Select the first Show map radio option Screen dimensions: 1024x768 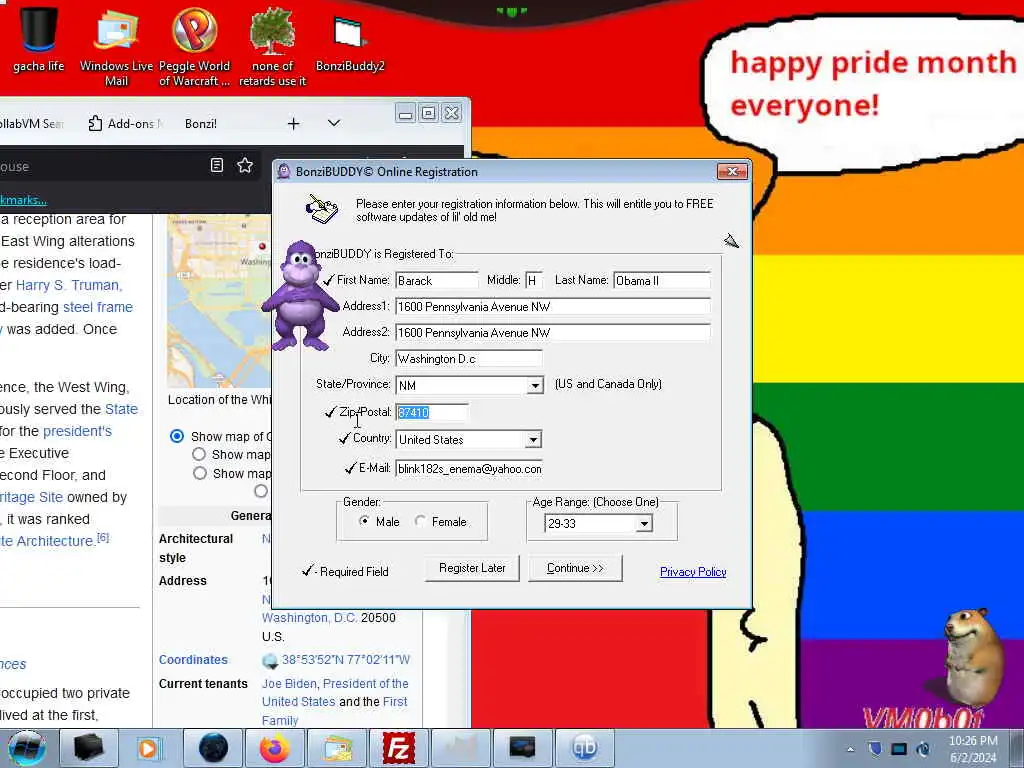click(176, 436)
